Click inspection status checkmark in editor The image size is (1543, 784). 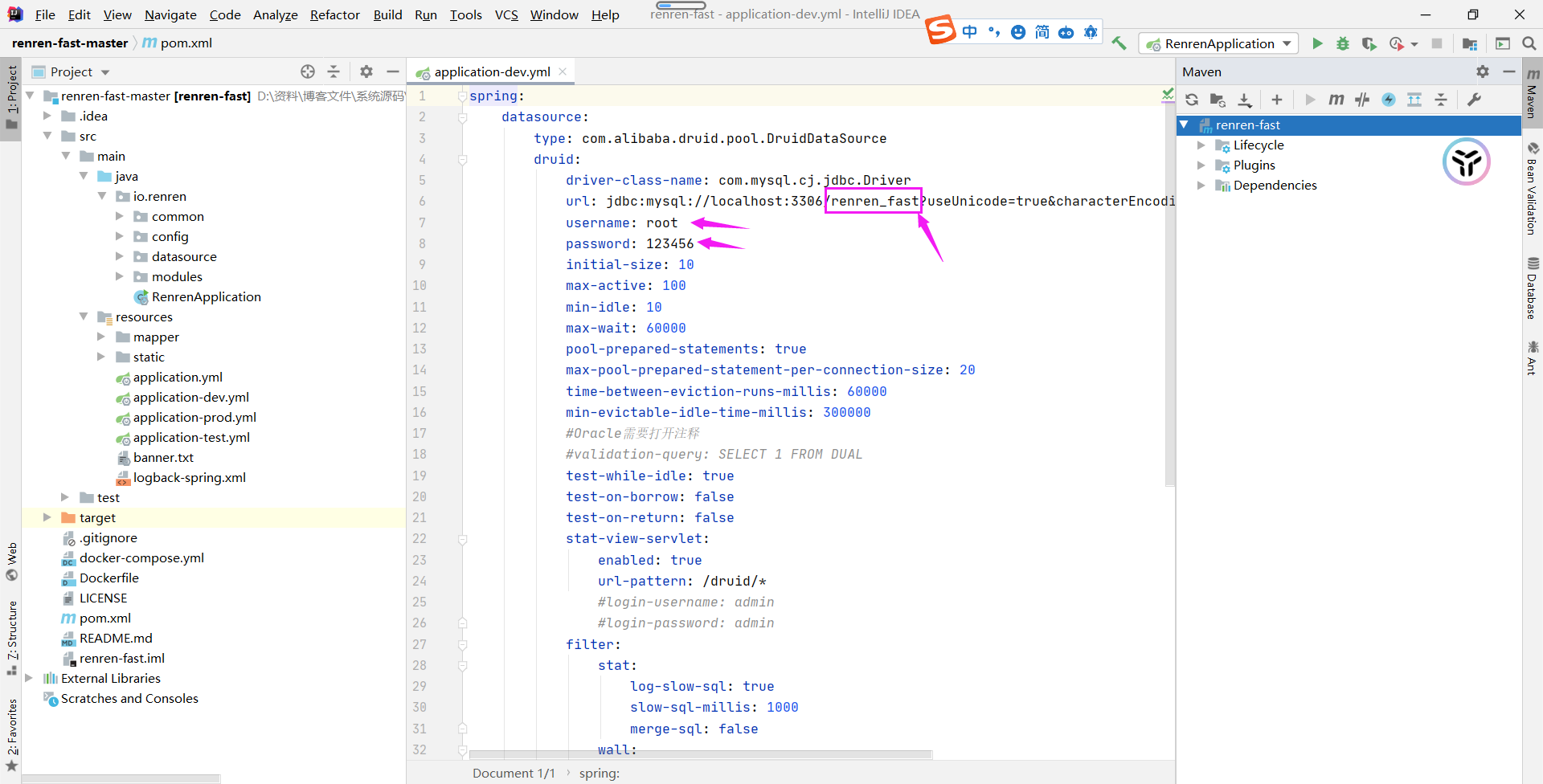tap(1168, 95)
